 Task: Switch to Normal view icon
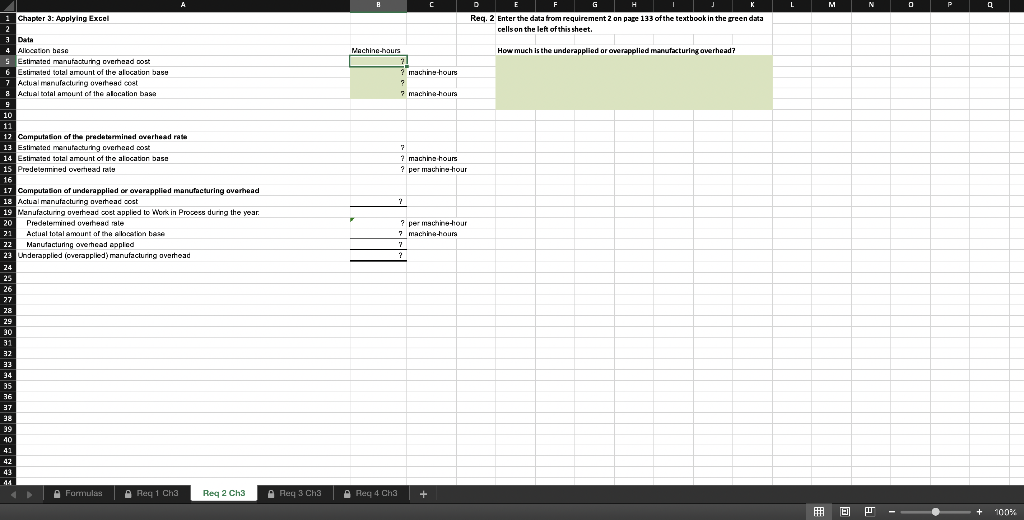tap(818, 512)
